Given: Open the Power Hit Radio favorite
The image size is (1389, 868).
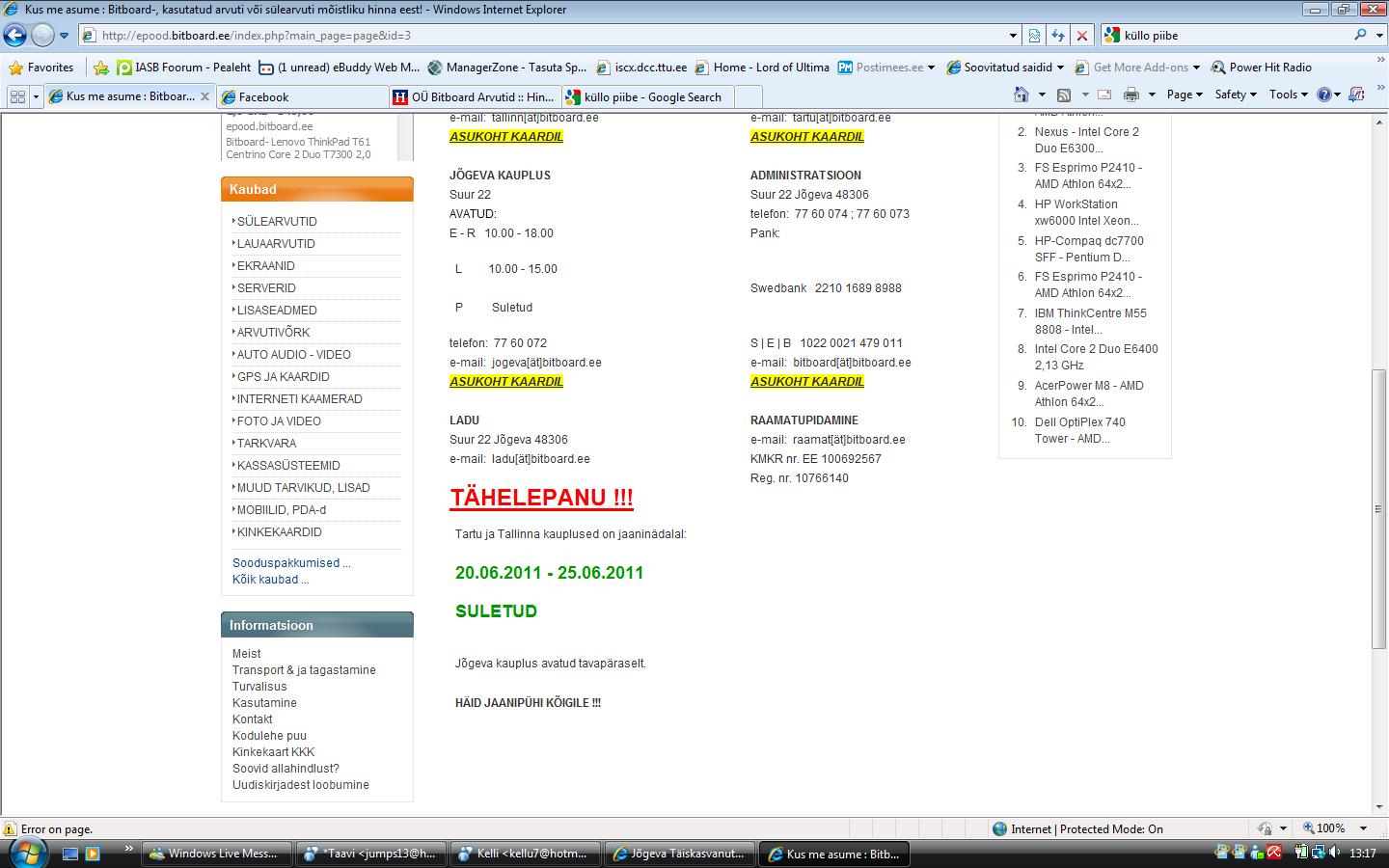Looking at the screenshot, I should pos(1262,68).
